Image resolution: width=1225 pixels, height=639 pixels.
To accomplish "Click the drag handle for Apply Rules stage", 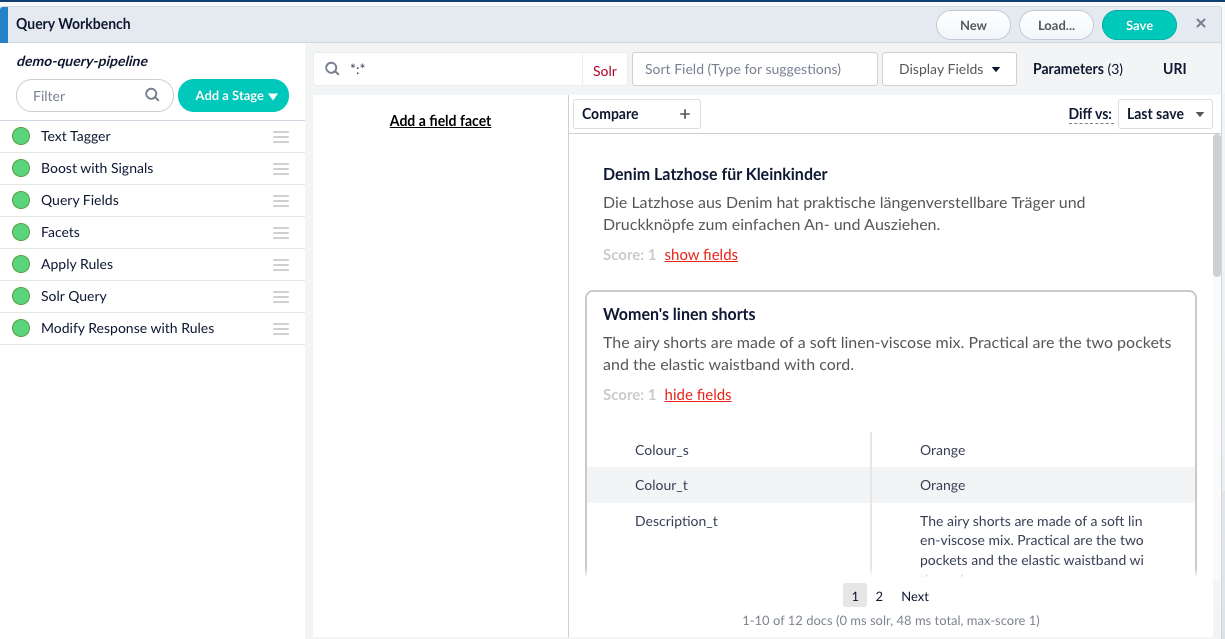I will click(x=281, y=265).
